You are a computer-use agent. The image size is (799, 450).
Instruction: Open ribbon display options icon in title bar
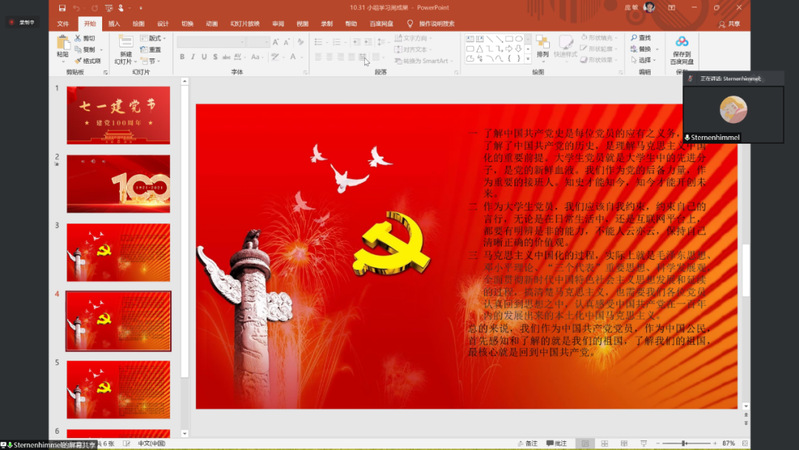tap(672, 8)
